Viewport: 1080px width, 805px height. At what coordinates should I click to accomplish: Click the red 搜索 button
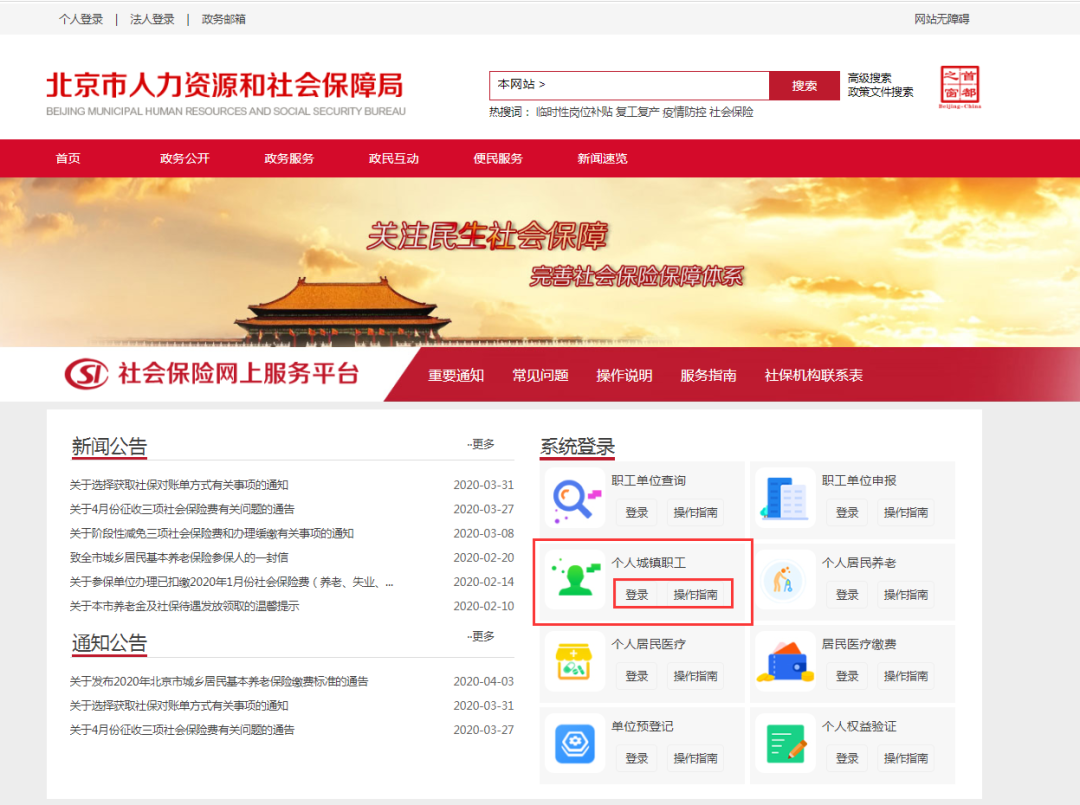click(804, 85)
